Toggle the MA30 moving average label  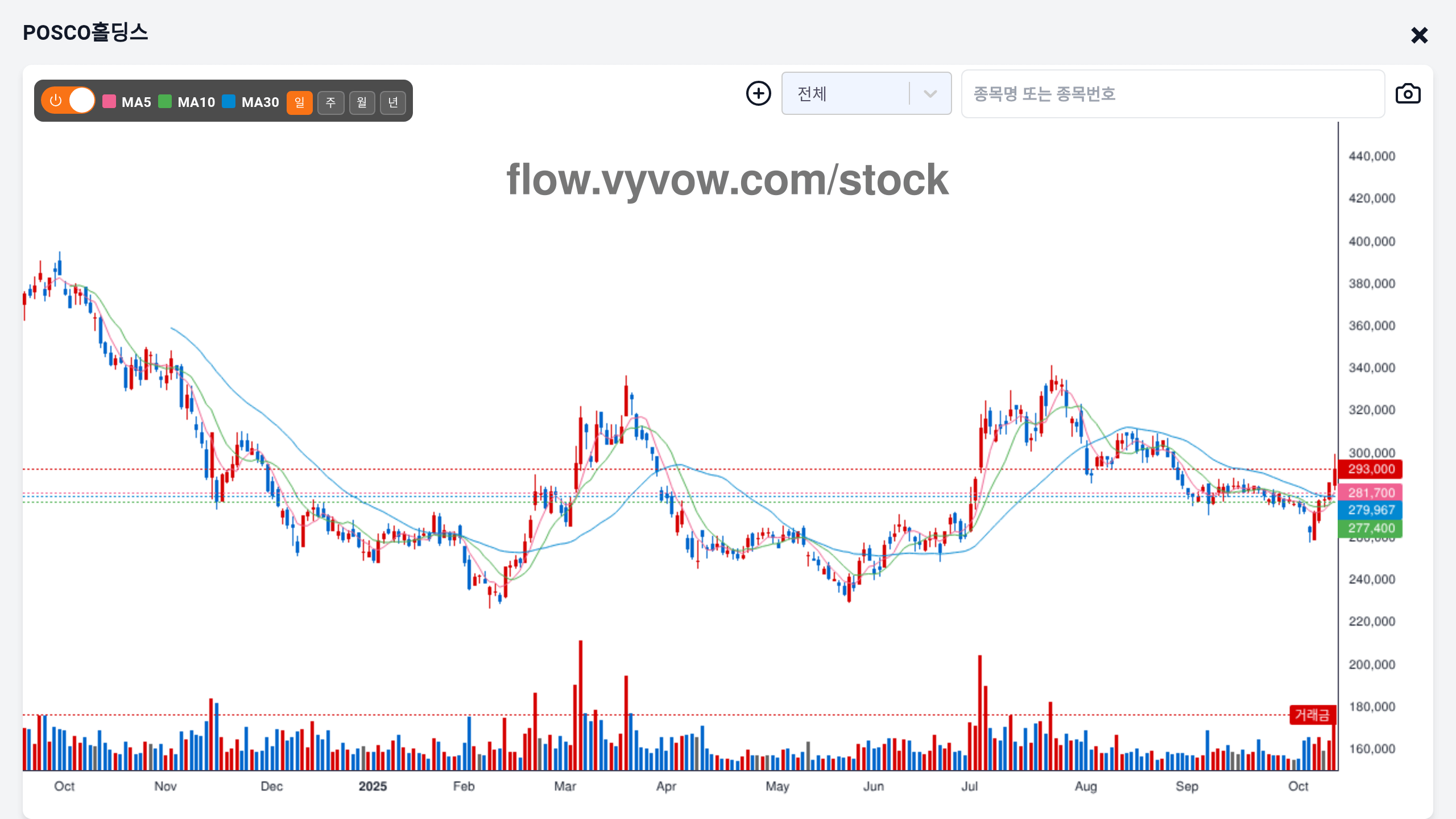click(260, 102)
